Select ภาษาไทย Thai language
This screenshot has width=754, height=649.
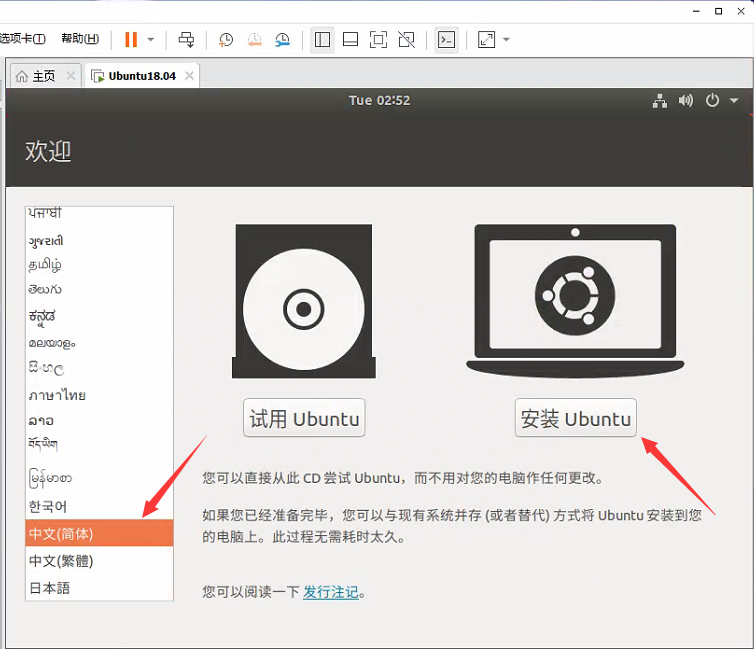pos(99,395)
